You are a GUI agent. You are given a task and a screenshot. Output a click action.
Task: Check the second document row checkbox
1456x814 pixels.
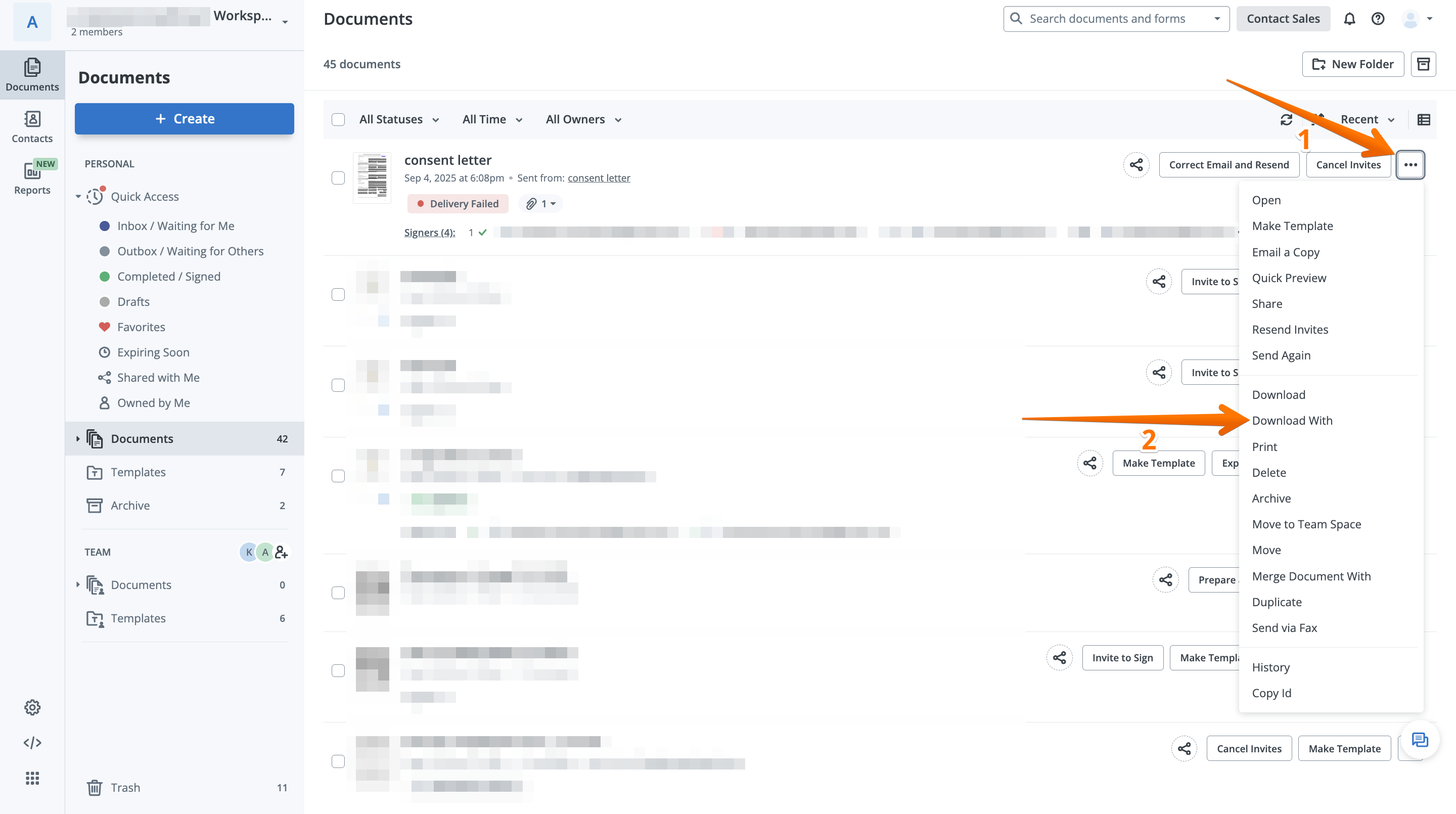[x=338, y=295]
